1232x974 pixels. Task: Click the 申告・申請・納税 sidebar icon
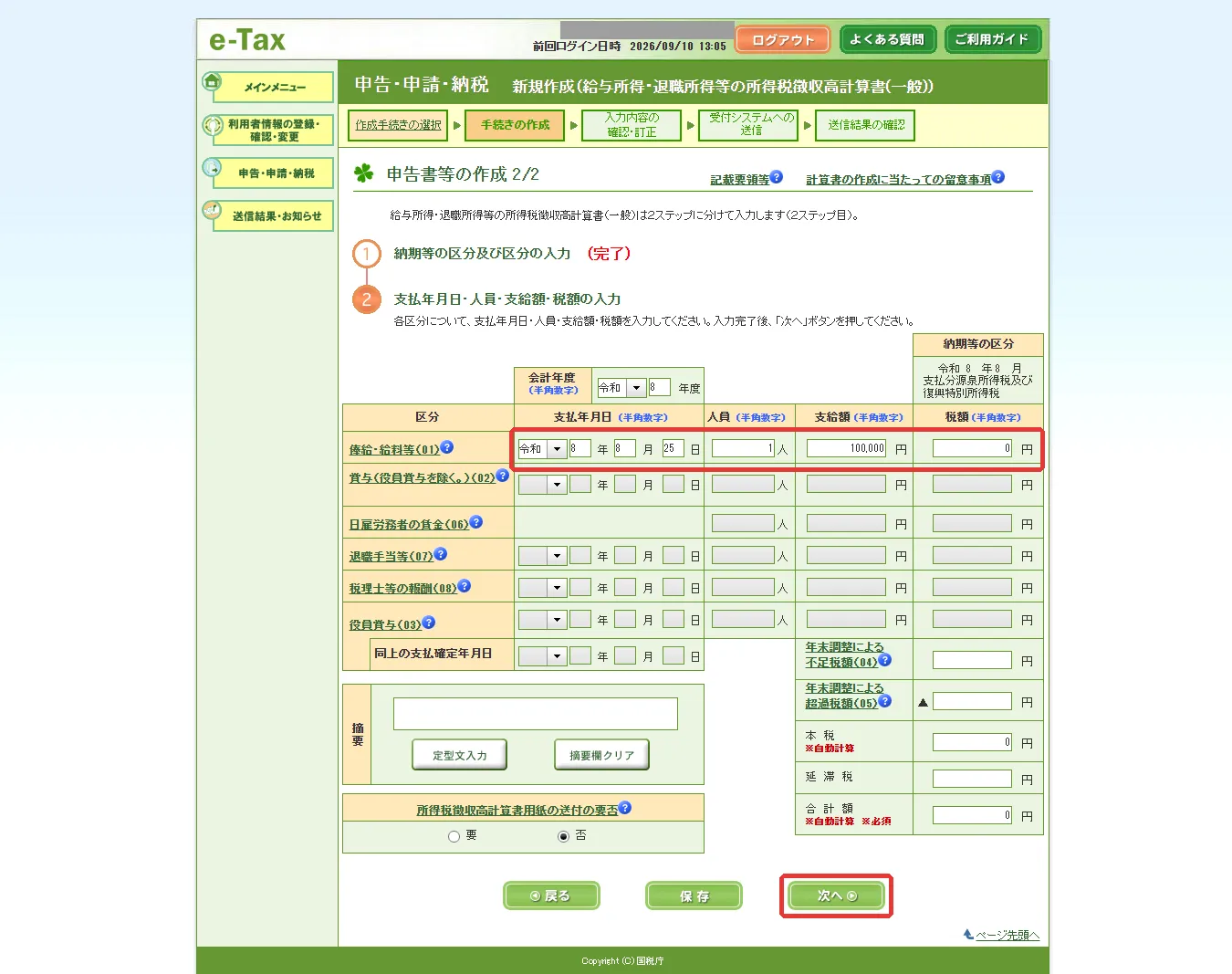coord(212,167)
